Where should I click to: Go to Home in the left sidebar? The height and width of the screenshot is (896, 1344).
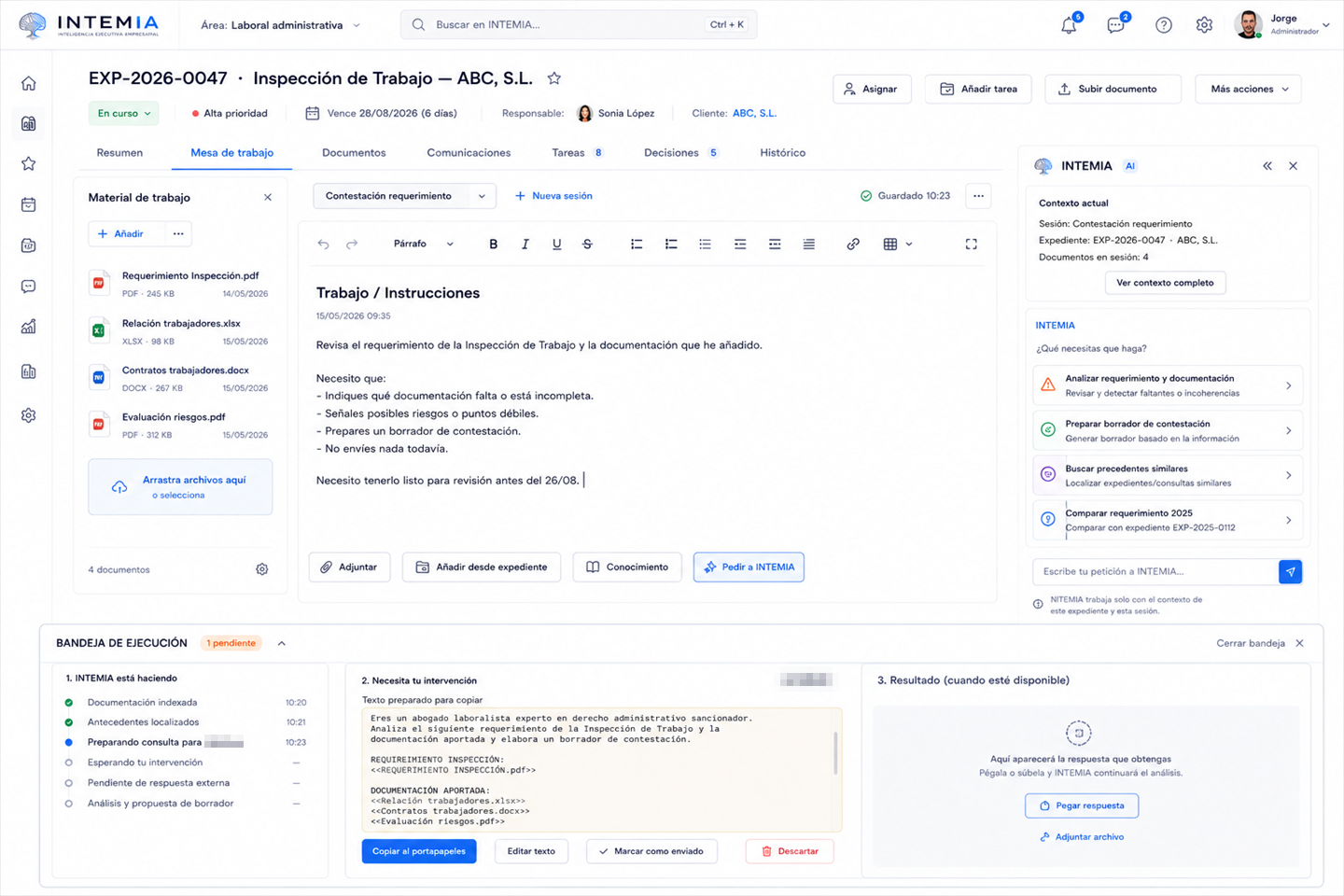click(x=29, y=83)
